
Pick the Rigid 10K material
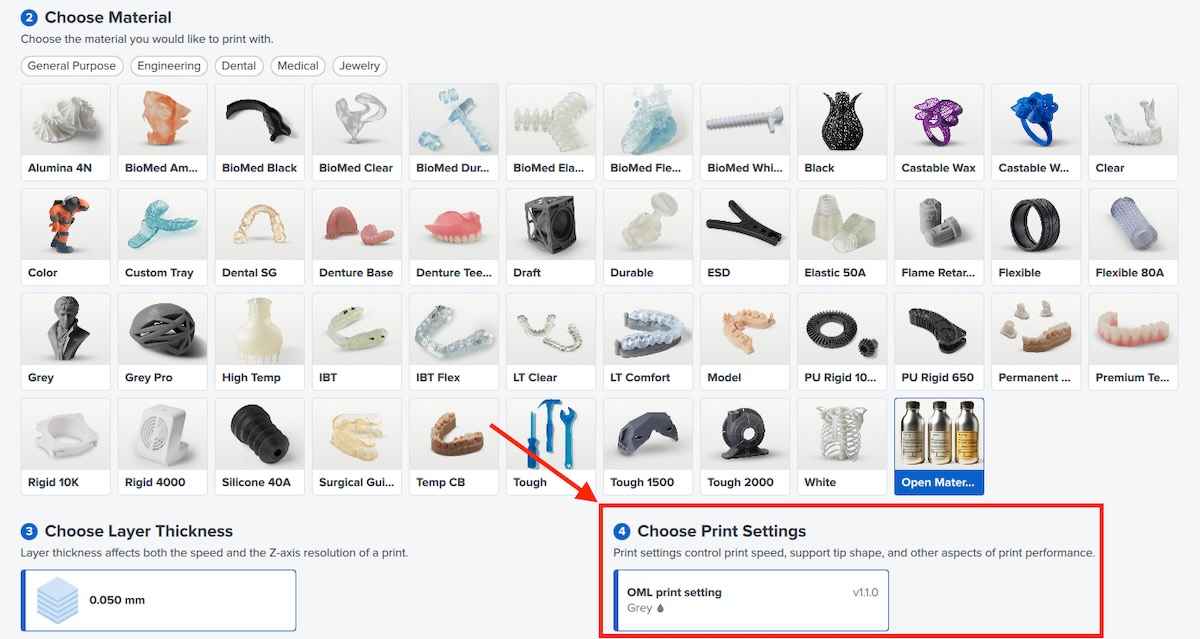tap(65, 445)
